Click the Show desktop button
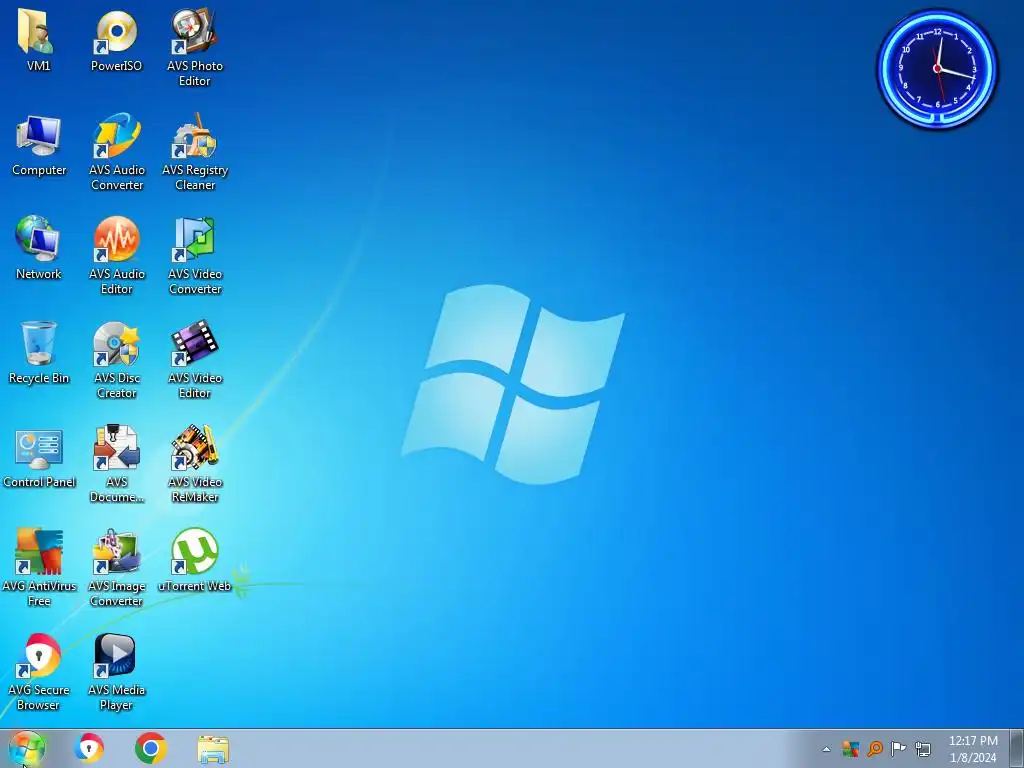Screen dimensions: 1024x768 pos(1017,748)
